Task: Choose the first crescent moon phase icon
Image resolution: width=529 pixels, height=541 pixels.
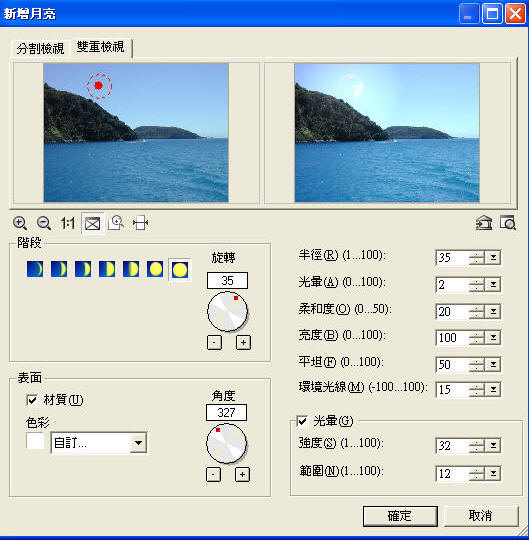Action: point(35,269)
